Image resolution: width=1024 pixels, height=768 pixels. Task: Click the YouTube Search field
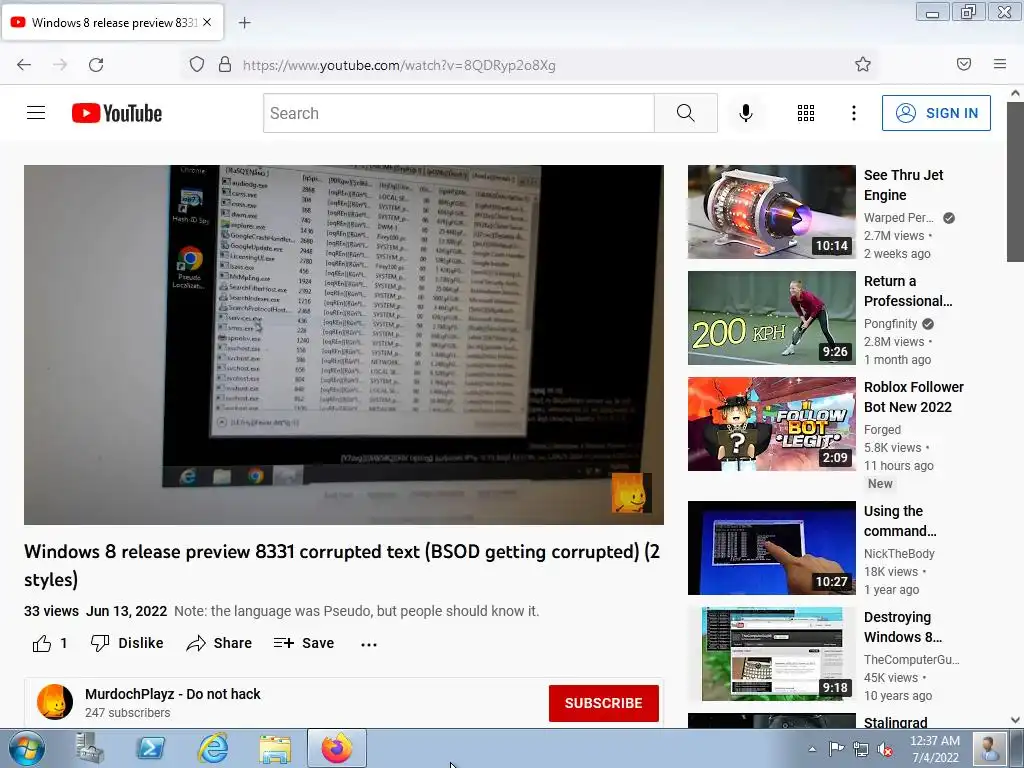[x=459, y=113]
